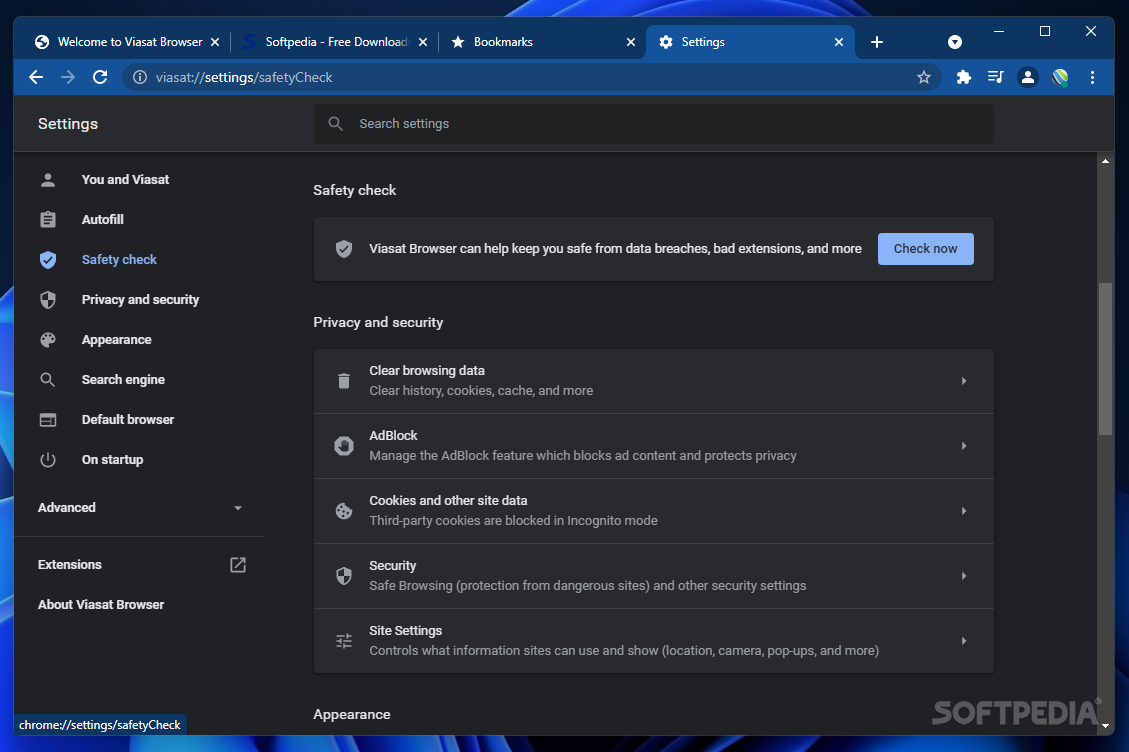Open AdBlock settings row
The height and width of the screenshot is (752, 1129).
coord(653,446)
